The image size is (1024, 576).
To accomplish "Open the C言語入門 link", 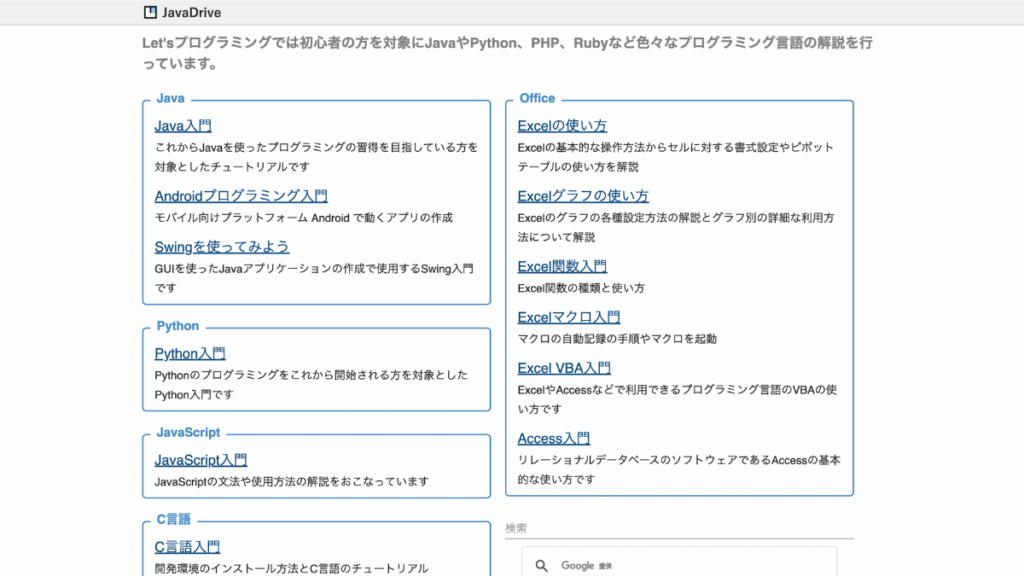I will pyautogui.click(x=189, y=546).
